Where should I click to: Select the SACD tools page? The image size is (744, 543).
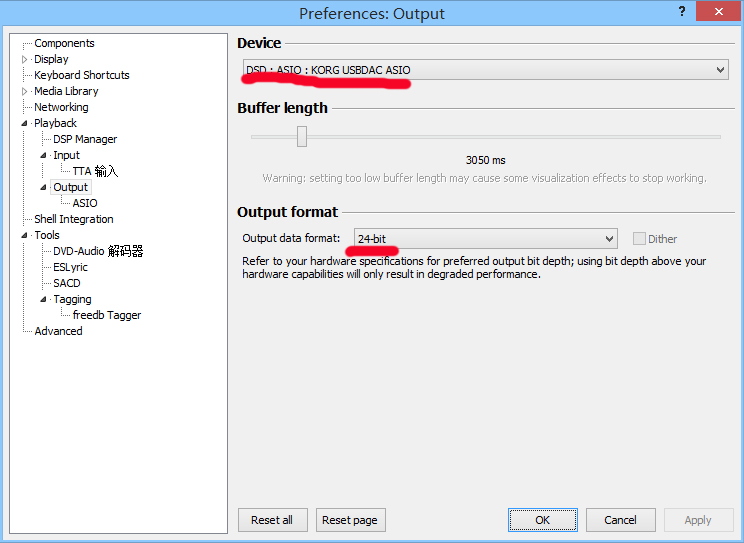[67, 283]
